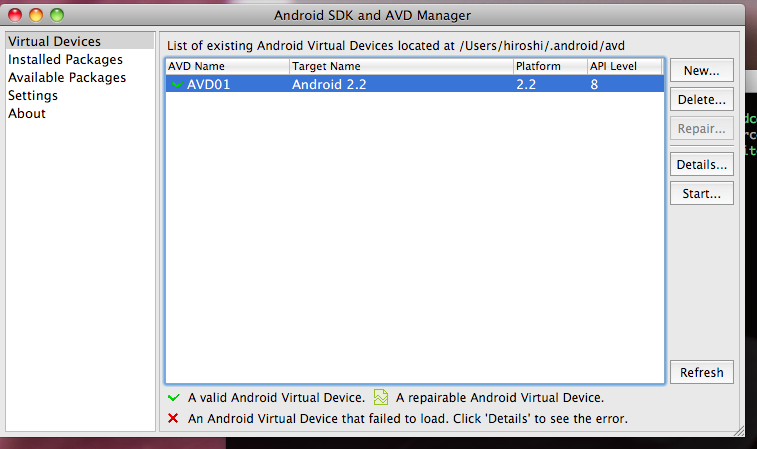757x449 pixels.
Task: Minimize the window with the yellow button
Action: click(x=36, y=15)
